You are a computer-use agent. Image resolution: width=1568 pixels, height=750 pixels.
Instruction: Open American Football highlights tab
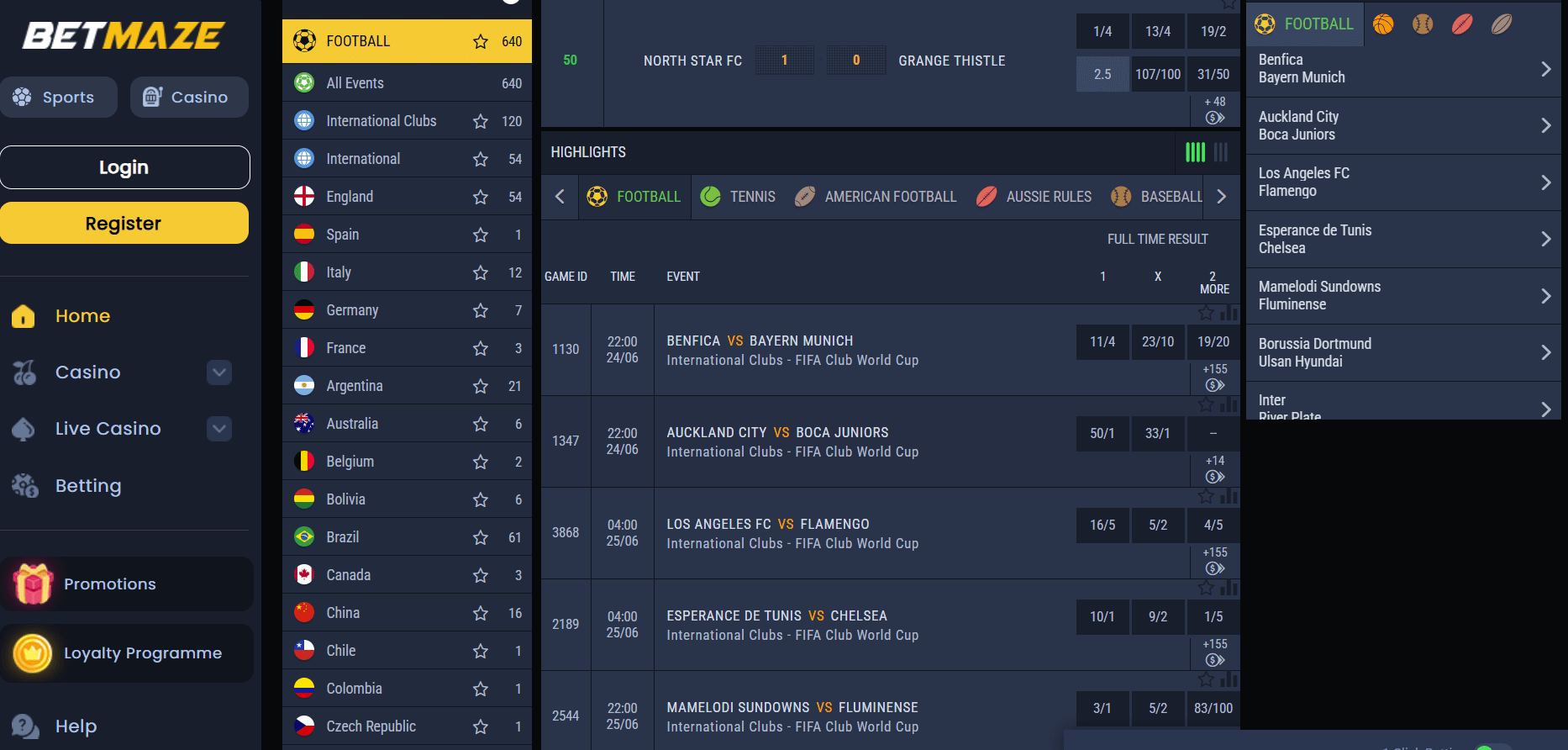coord(876,197)
